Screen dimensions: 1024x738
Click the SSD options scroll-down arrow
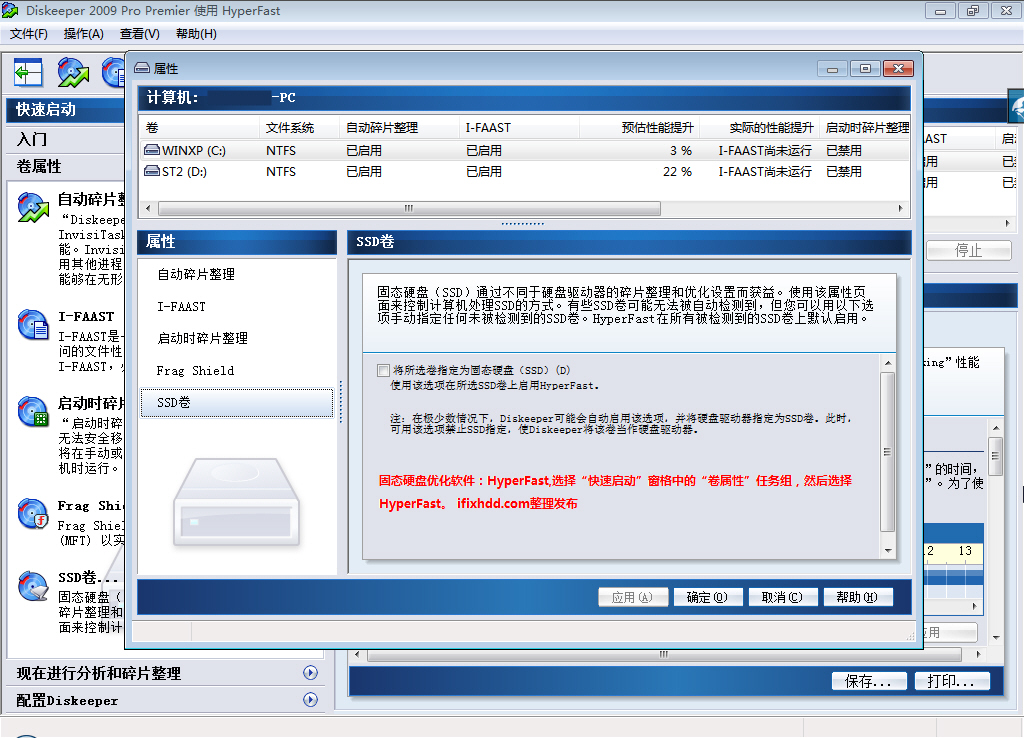tap(888, 551)
